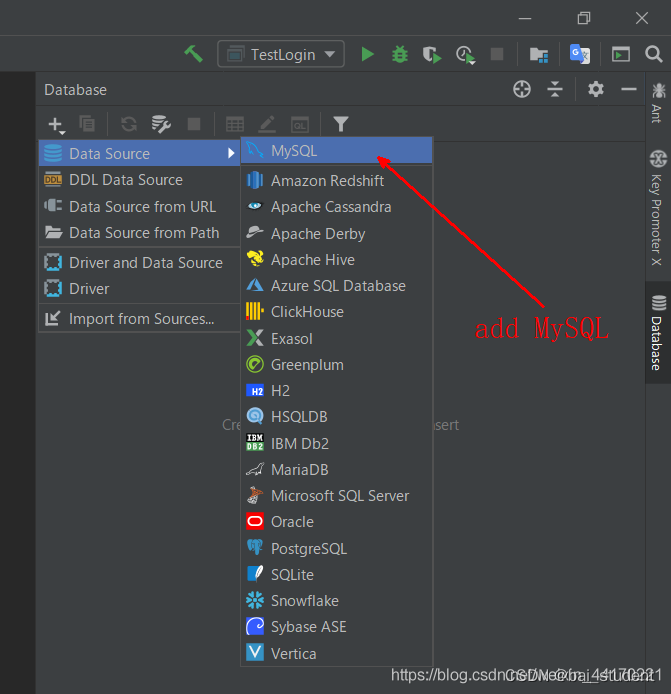Select Azure SQL Database
This screenshot has width=671, height=694.
336,285
